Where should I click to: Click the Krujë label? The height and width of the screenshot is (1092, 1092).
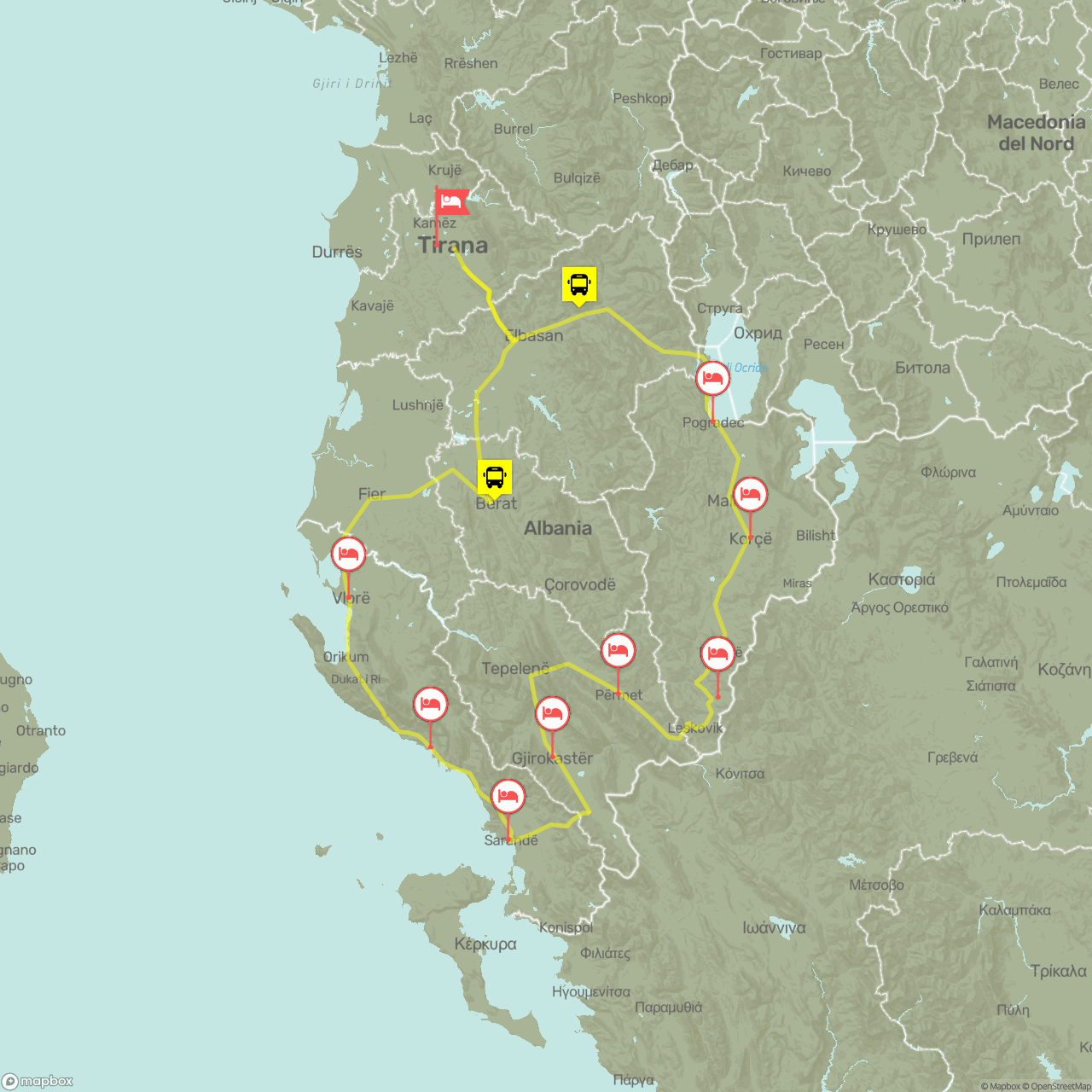[444, 171]
